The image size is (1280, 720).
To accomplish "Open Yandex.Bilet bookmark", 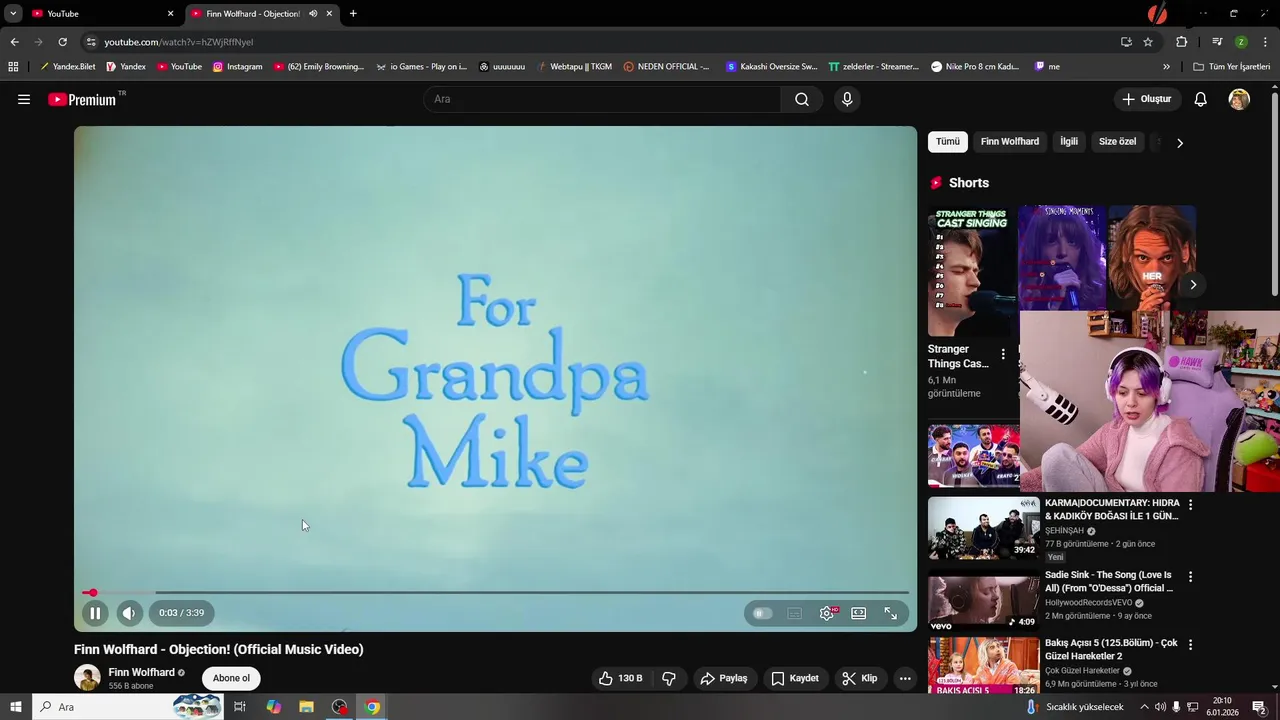I will tap(68, 67).
